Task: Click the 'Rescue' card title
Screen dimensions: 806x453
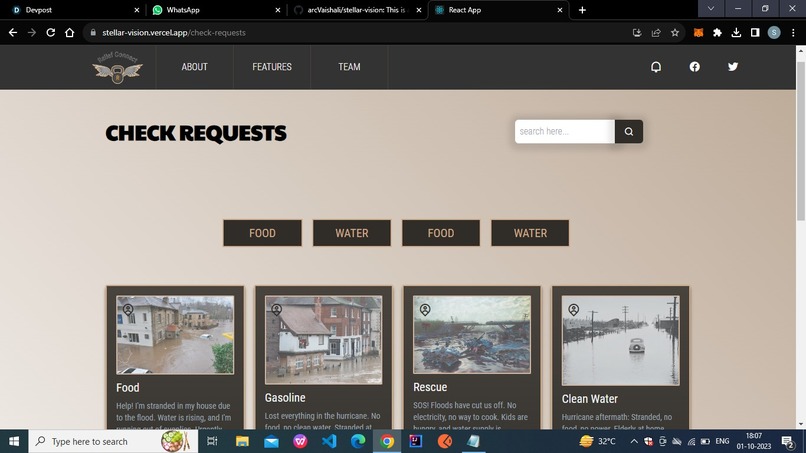Action: coord(430,387)
